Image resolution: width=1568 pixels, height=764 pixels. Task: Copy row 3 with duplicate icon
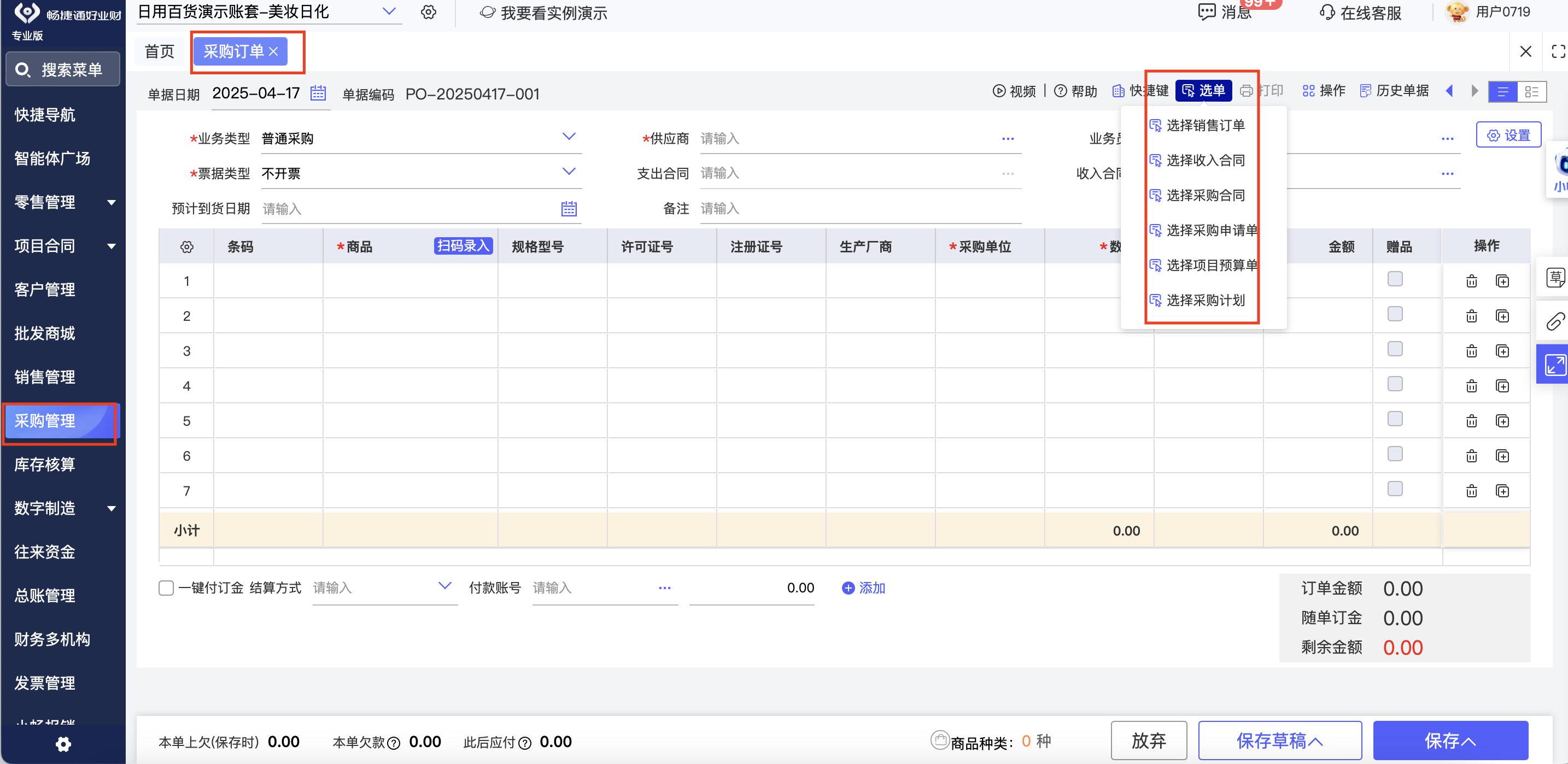click(1502, 351)
